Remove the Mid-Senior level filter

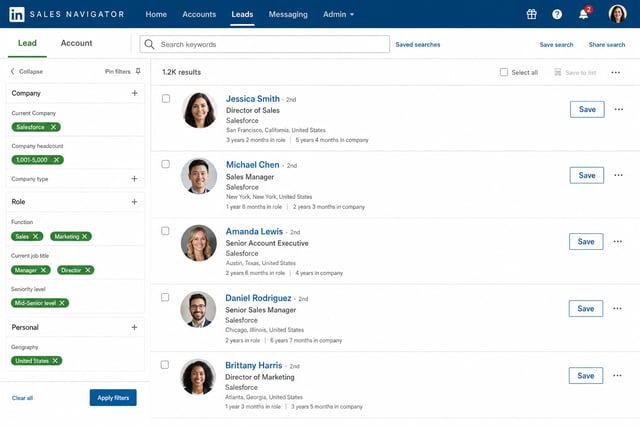pyautogui.click(x=62, y=303)
